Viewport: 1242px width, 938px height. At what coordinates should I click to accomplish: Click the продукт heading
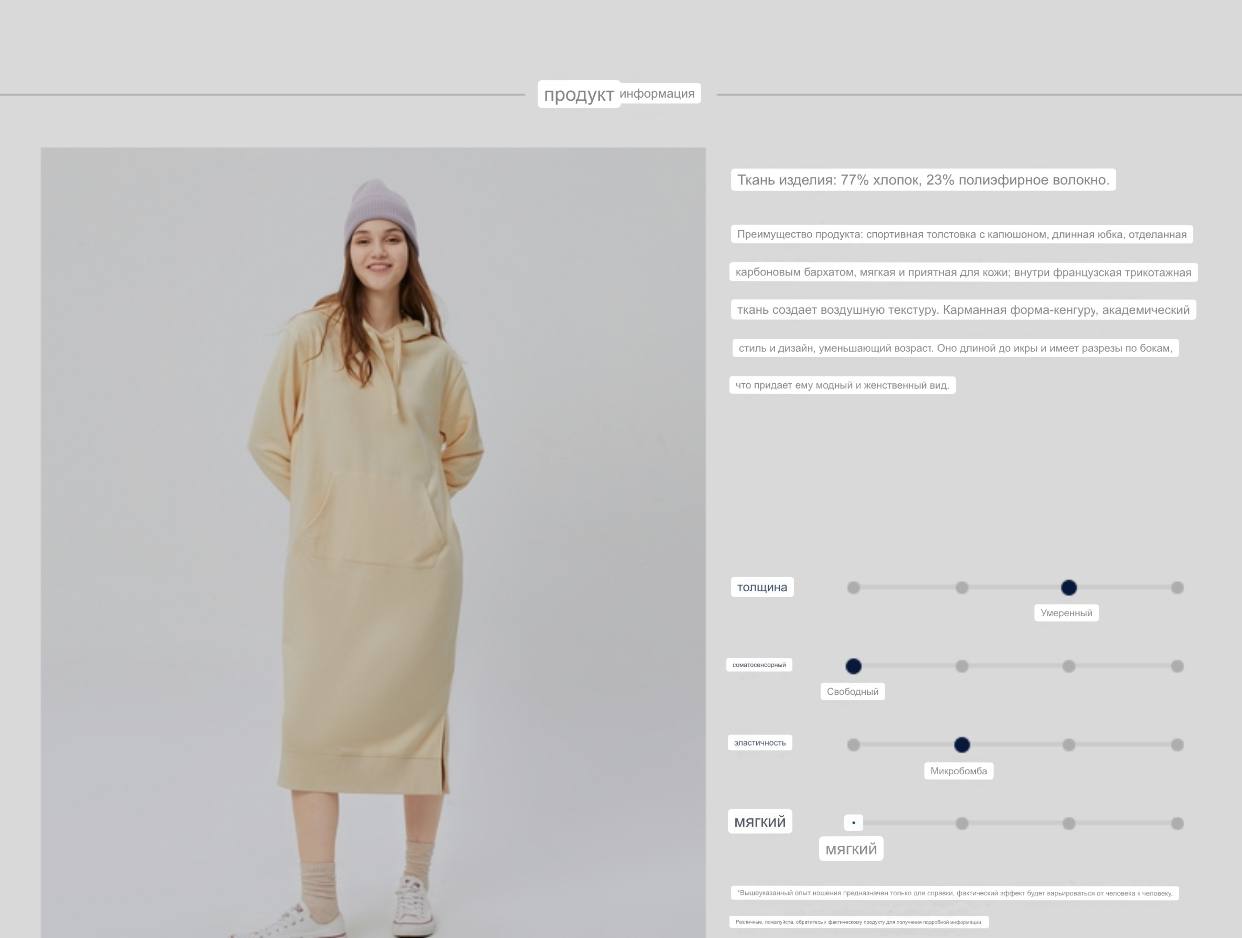[579, 94]
